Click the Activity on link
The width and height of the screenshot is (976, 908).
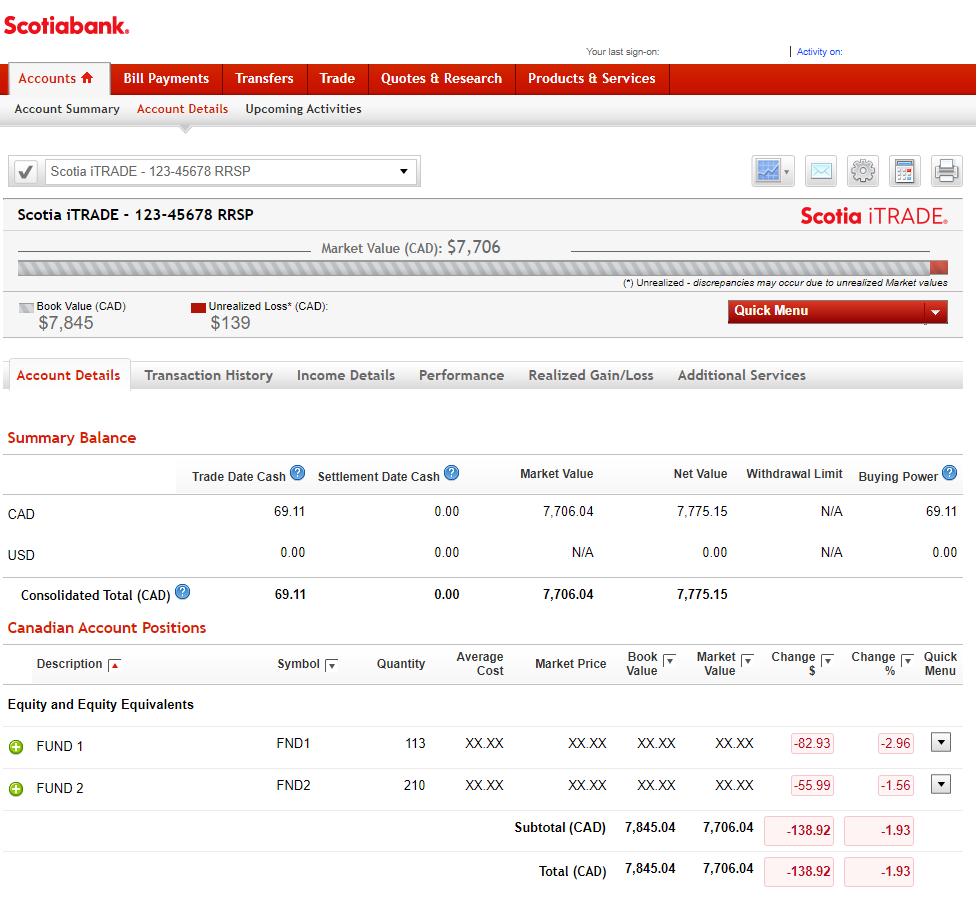[x=819, y=52]
